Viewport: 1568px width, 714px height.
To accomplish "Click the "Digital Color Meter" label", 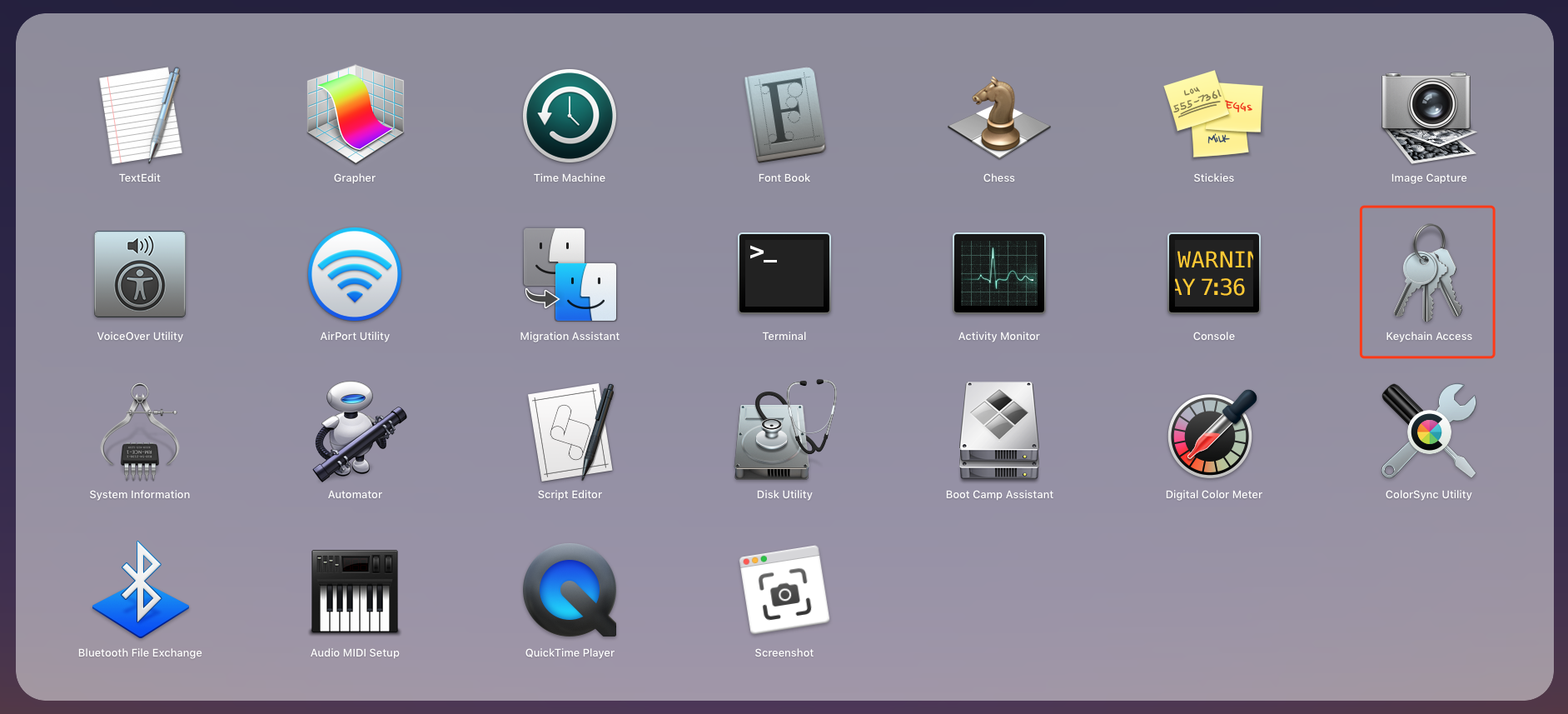I will click(1214, 495).
